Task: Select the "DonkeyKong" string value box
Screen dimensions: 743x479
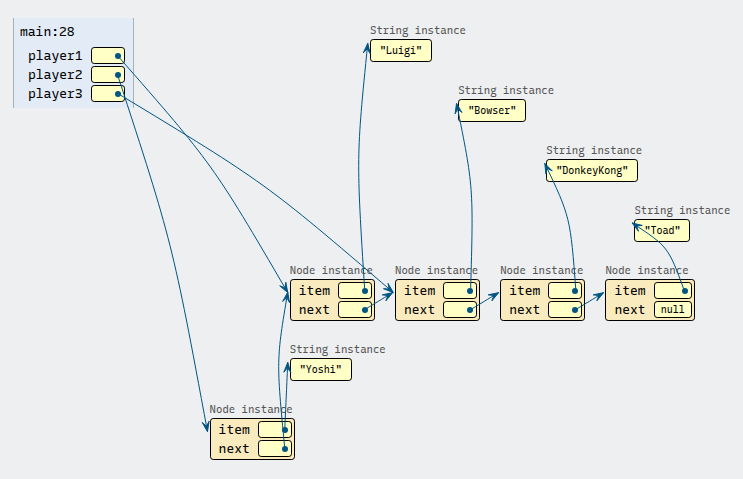Action: coord(592,170)
